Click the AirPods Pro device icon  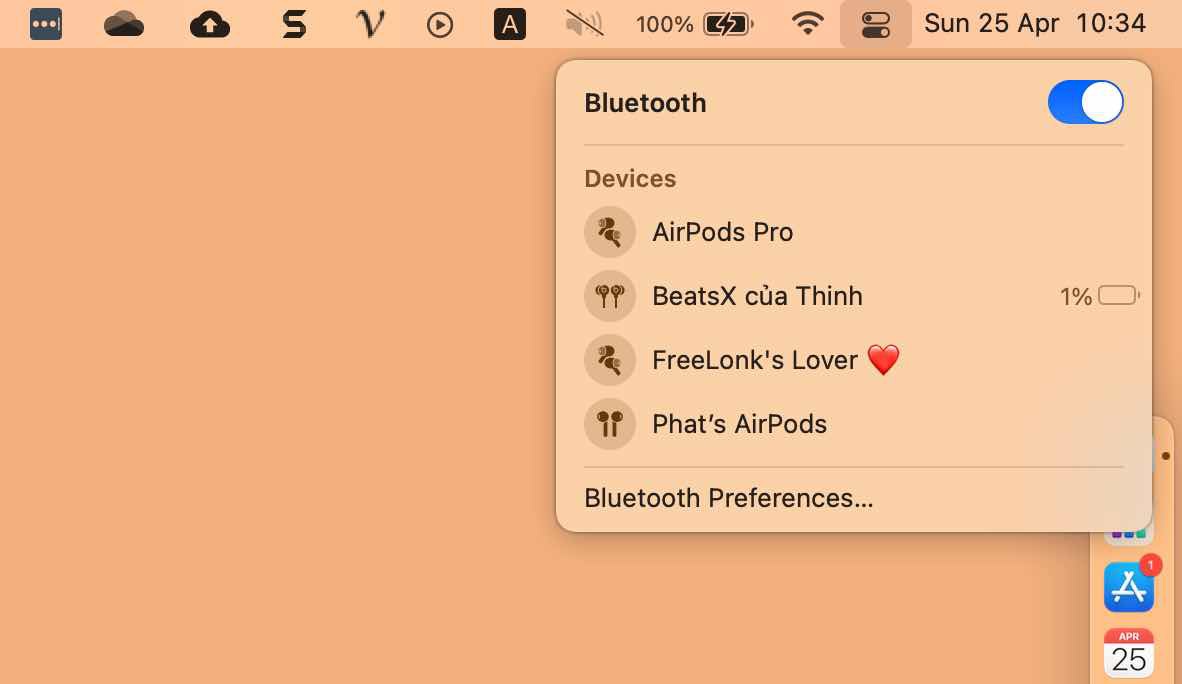click(x=610, y=232)
